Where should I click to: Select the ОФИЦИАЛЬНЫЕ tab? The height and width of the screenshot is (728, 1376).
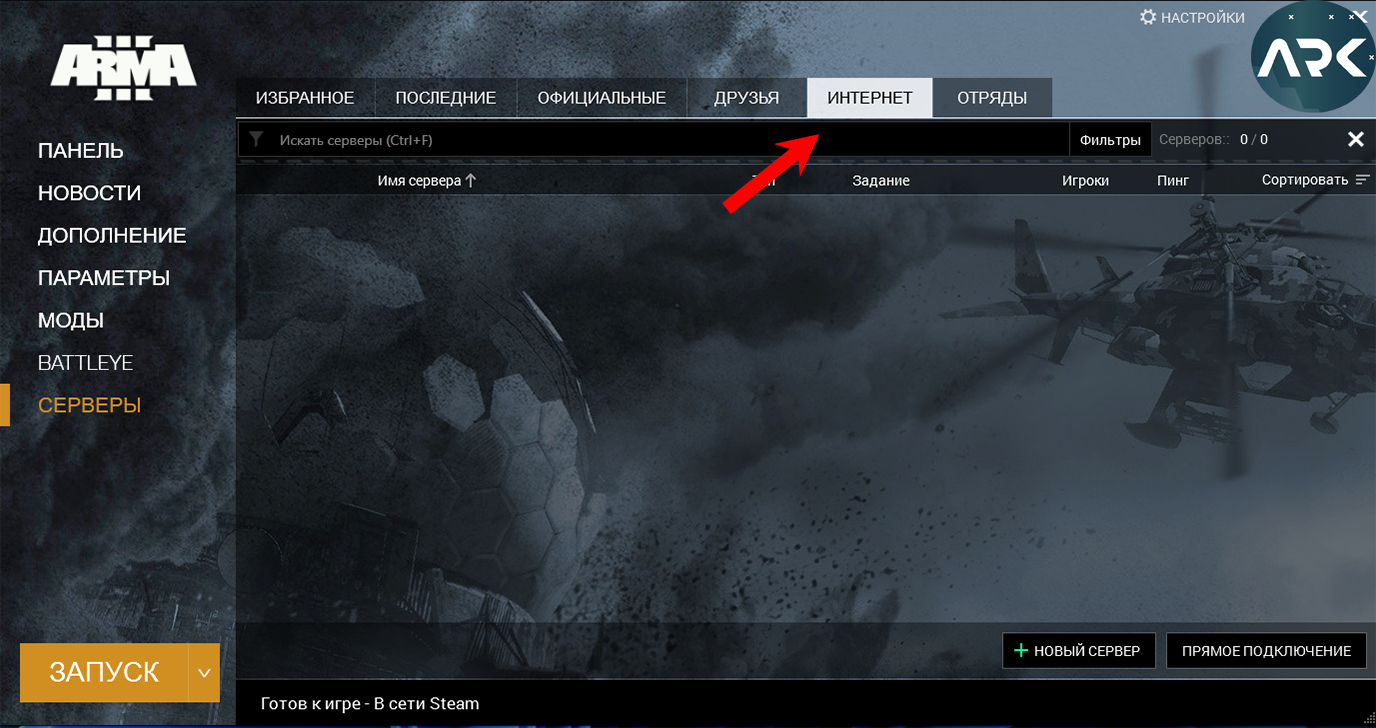coord(601,98)
